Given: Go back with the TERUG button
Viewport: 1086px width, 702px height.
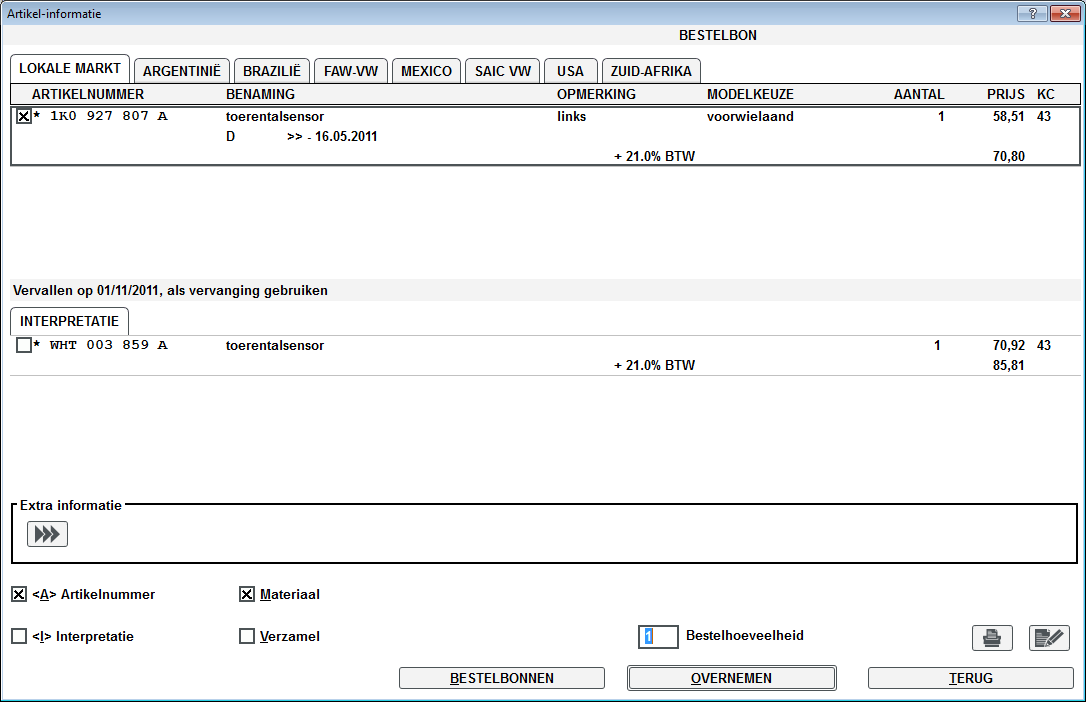Looking at the screenshot, I should tap(970, 678).
